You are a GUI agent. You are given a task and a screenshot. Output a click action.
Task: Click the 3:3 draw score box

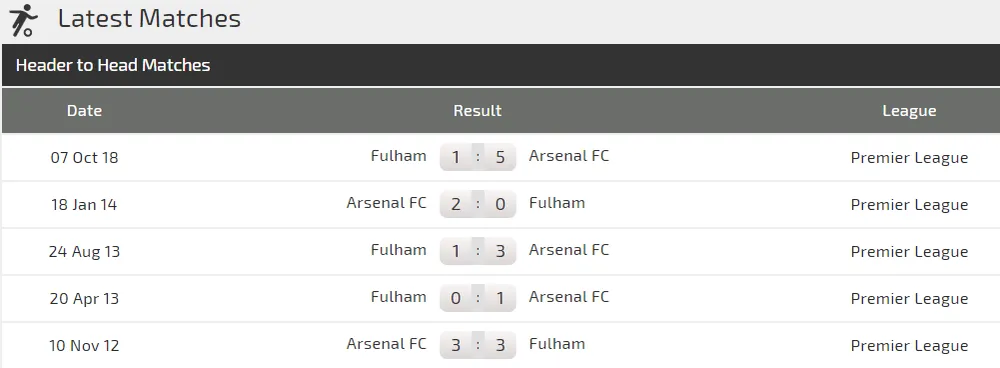click(x=478, y=345)
